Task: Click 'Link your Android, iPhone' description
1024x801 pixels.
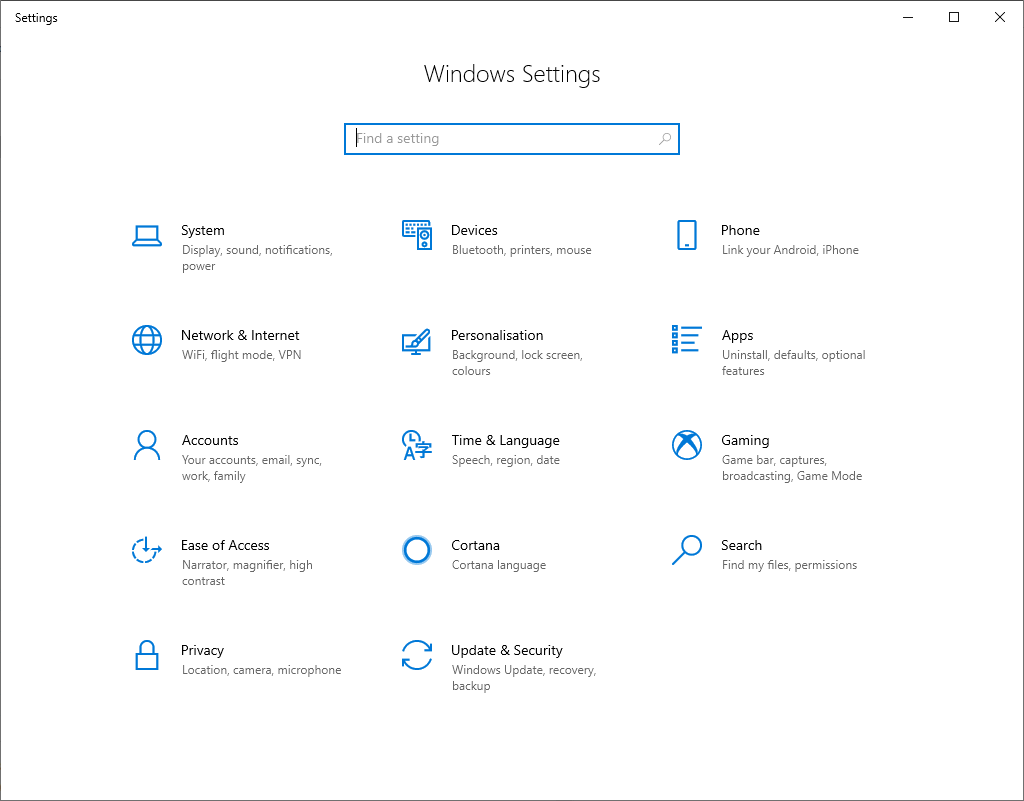Action: [790, 250]
